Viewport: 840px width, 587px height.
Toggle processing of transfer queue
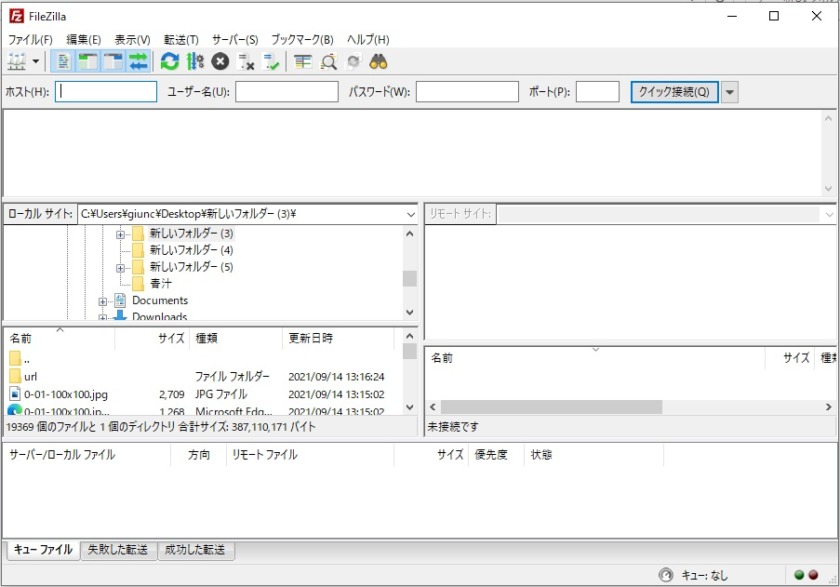pyautogui.click(x=195, y=62)
